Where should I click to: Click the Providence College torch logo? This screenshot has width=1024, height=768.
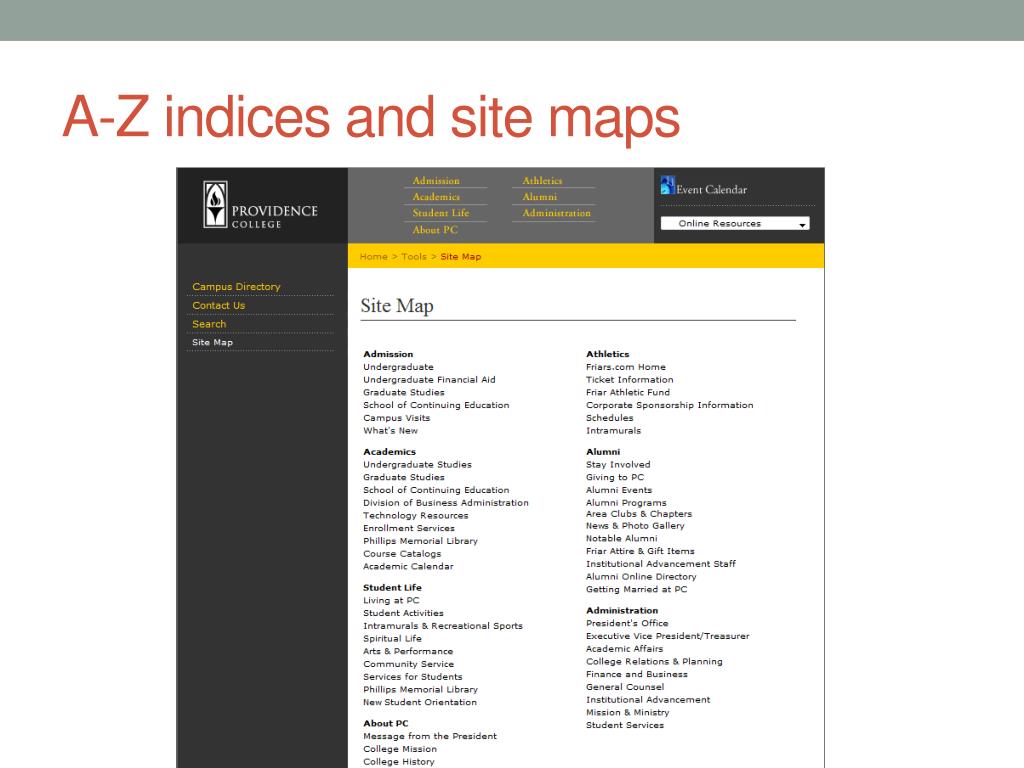(x=215, y=204)
